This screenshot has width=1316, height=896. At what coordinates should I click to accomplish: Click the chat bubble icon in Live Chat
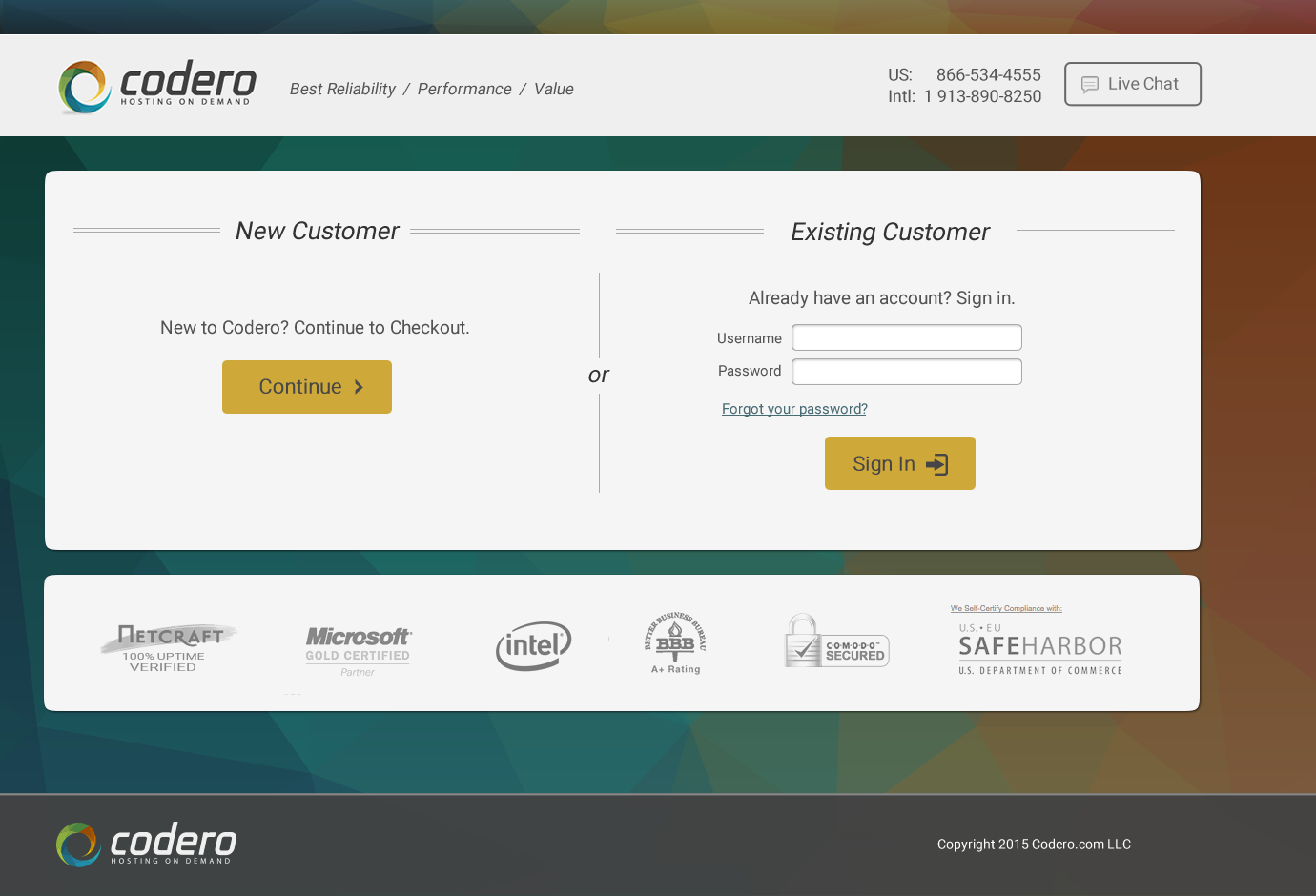tap(1090, 85)
